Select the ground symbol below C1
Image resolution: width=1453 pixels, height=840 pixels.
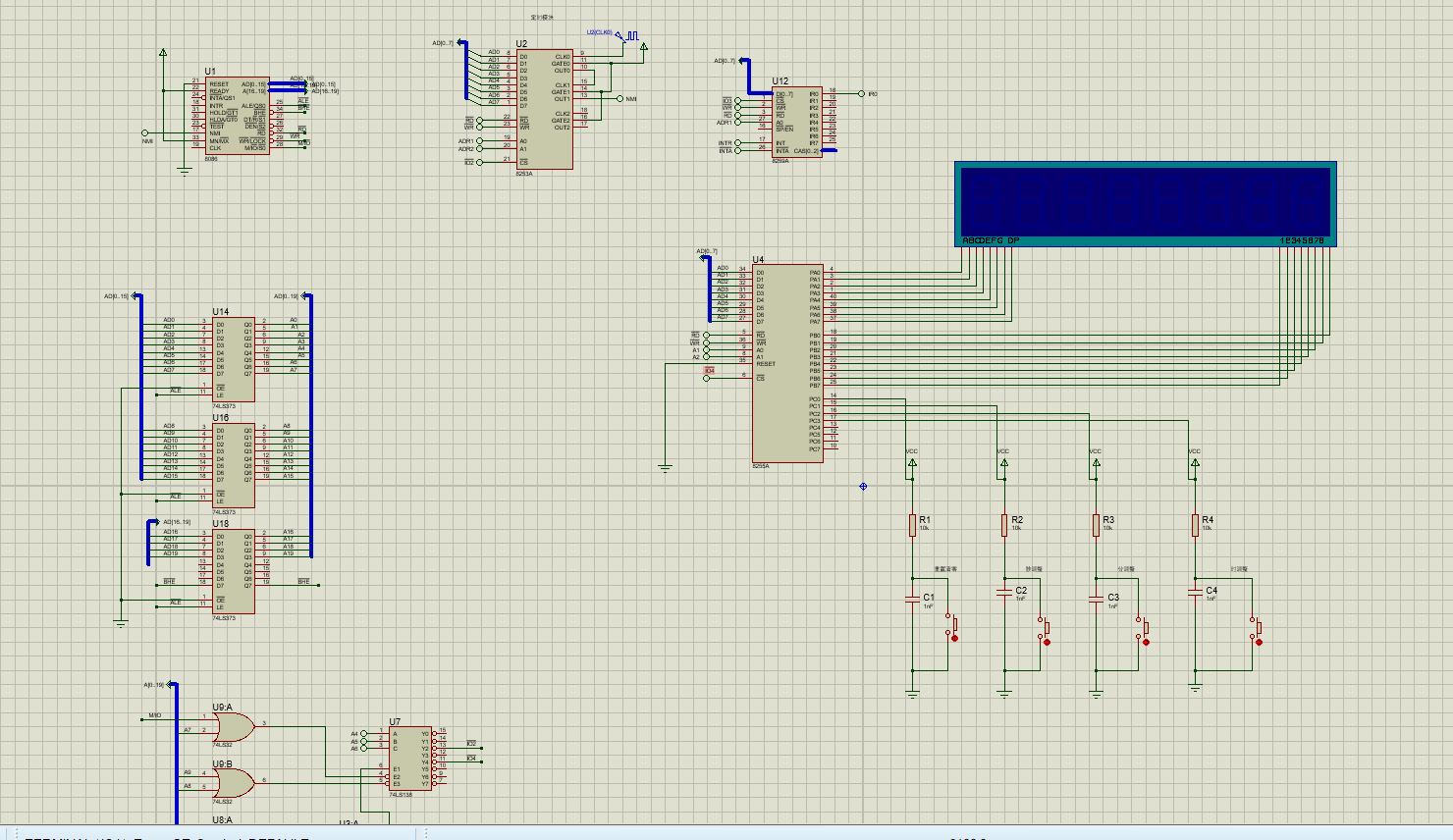coord(912,695)
